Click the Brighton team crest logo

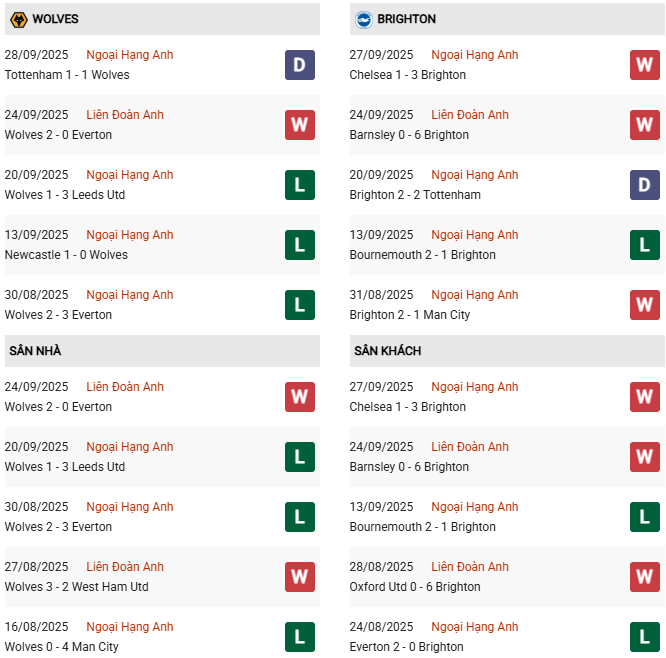[363, 19]
